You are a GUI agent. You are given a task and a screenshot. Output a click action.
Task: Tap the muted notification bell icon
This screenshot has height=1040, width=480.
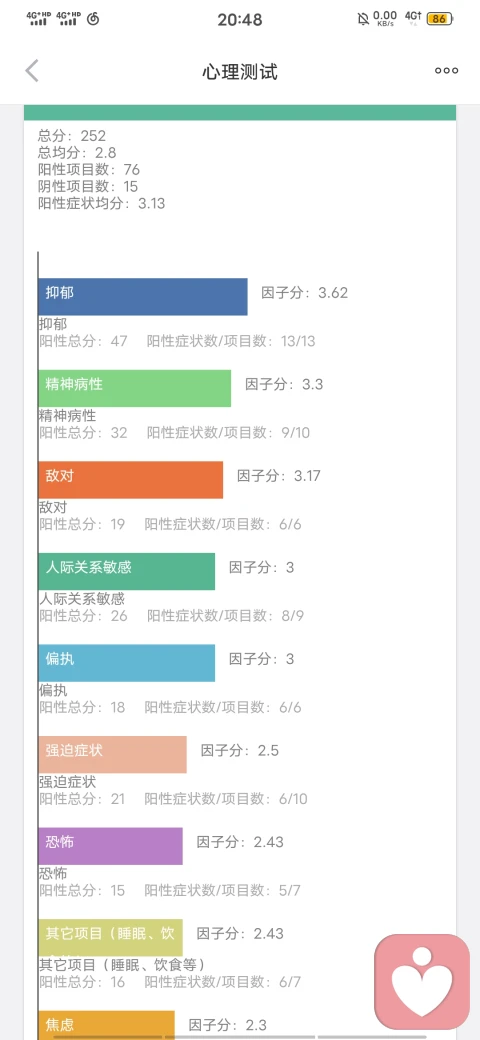pos(363,19)
